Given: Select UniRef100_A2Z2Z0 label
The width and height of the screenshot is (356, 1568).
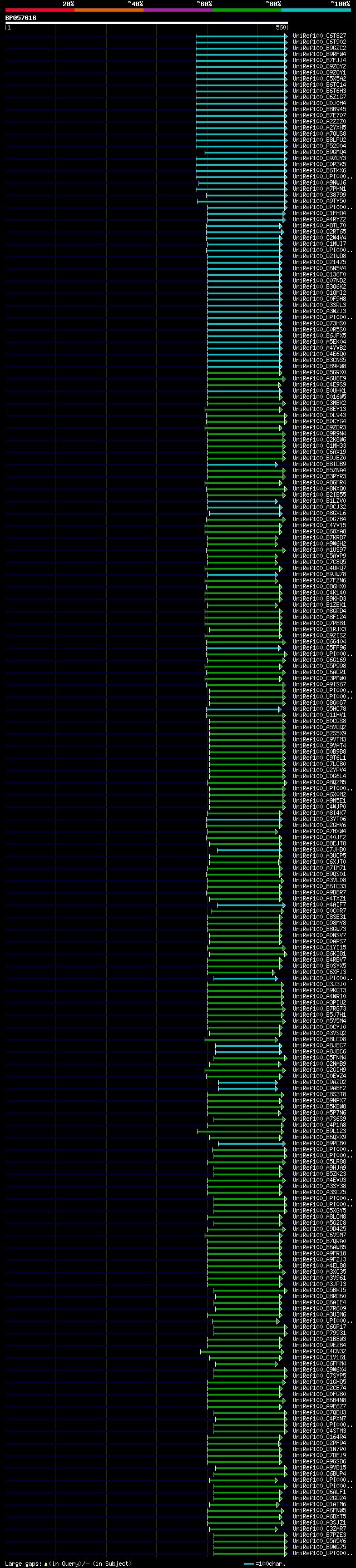Looking at the screenshot, I should pyautogui.click(x=319, y=121).
